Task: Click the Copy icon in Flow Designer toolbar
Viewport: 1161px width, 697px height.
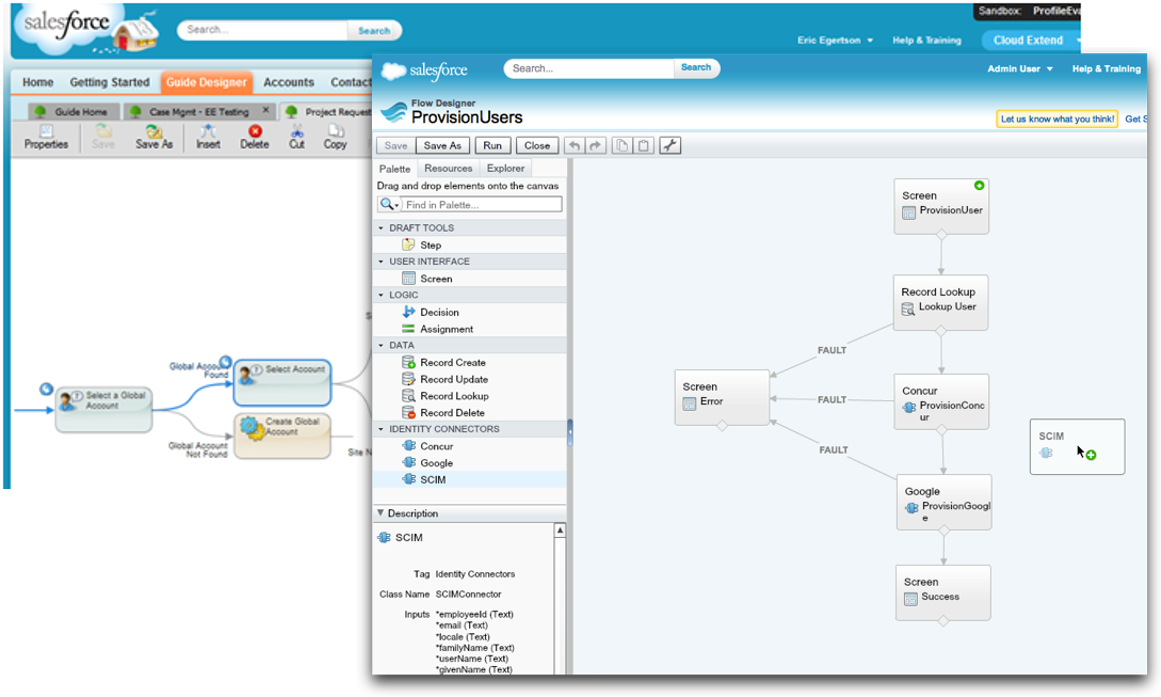Action: [x=622, y=146]
